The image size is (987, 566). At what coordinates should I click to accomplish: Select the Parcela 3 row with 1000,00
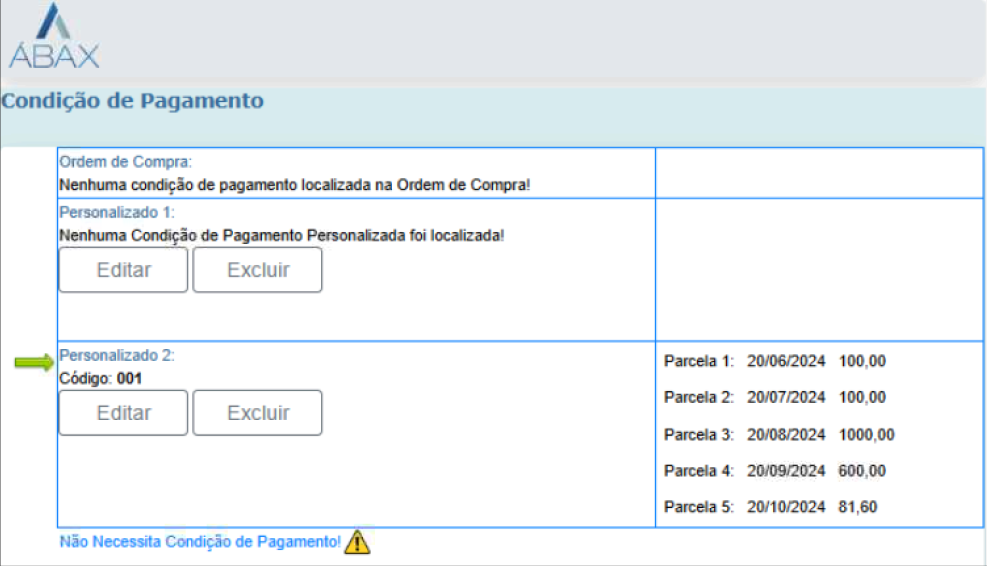pyautogui.click(x=780, y=434)
